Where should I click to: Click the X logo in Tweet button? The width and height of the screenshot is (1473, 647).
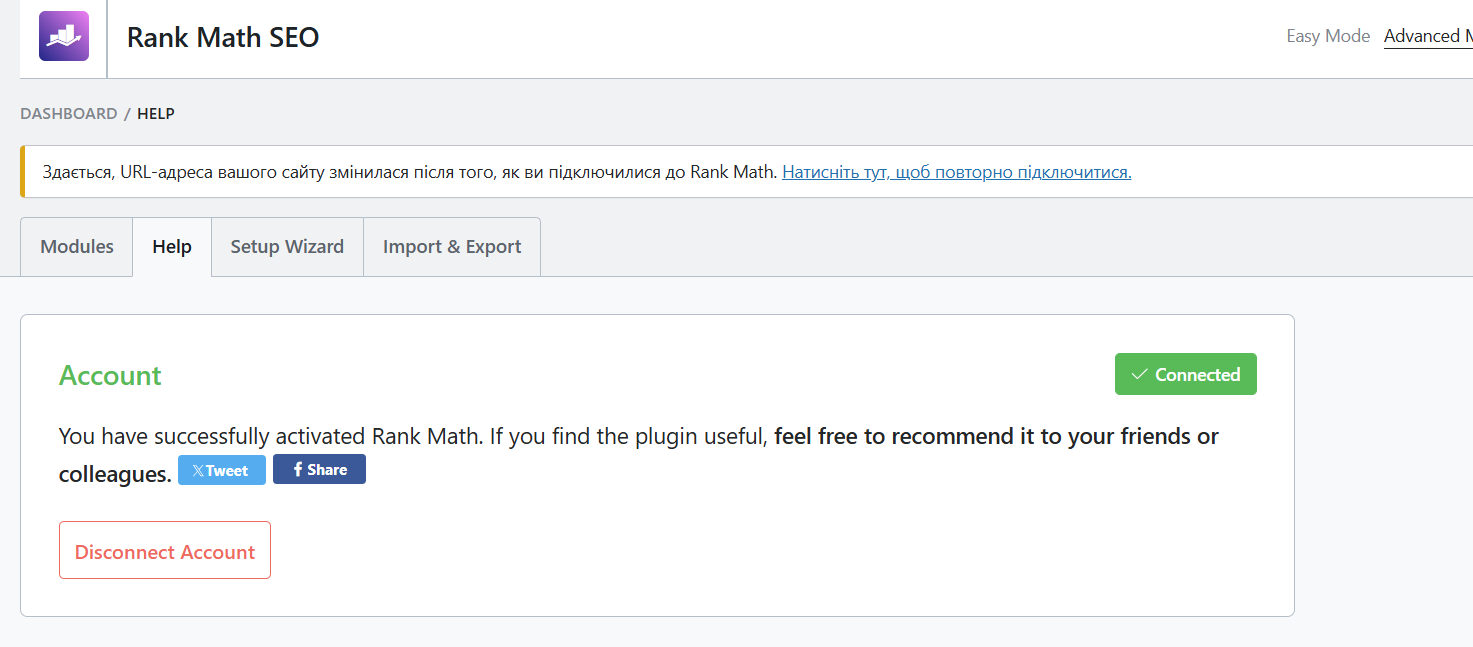(x=197, y=471)
